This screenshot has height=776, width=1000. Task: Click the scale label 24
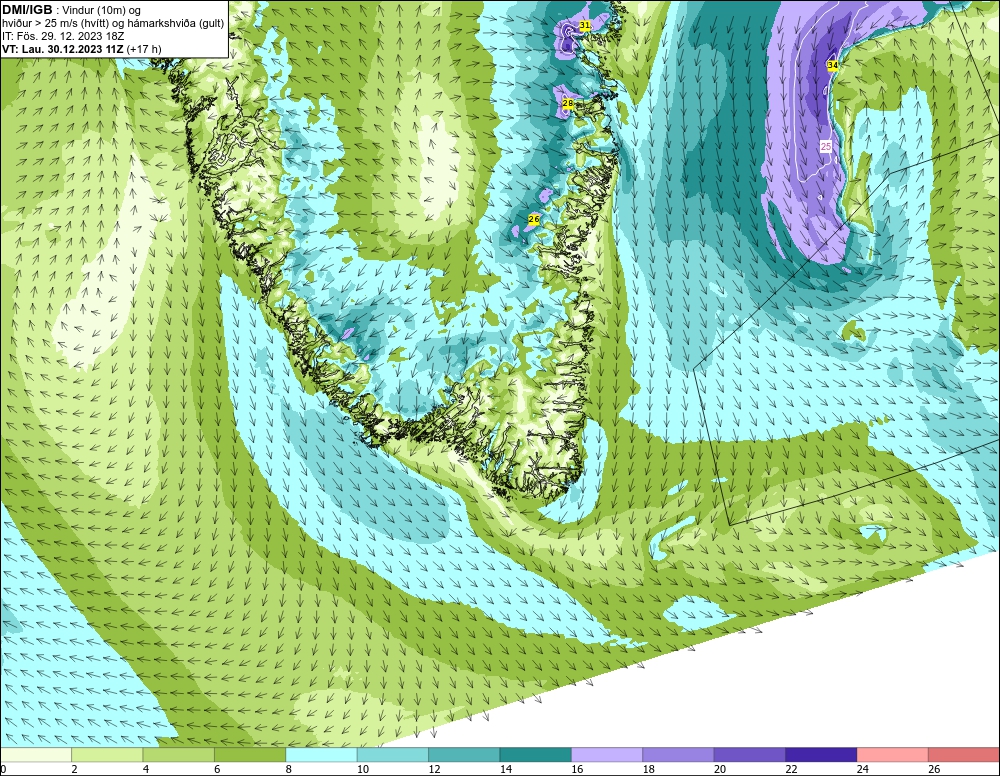pyautogui.click(x=863, y=769)
